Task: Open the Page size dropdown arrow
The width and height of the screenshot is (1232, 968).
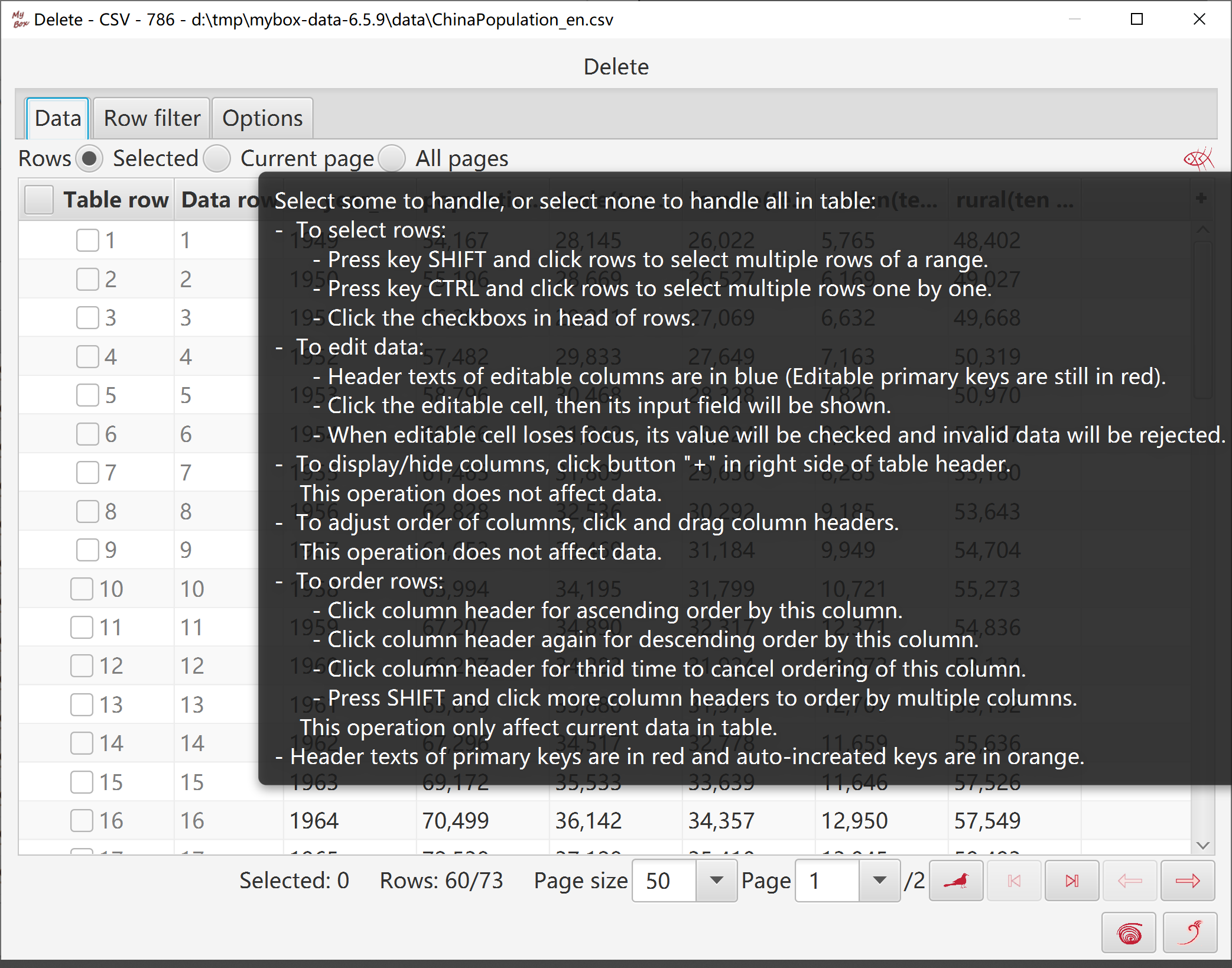Action: click(716, 881)
